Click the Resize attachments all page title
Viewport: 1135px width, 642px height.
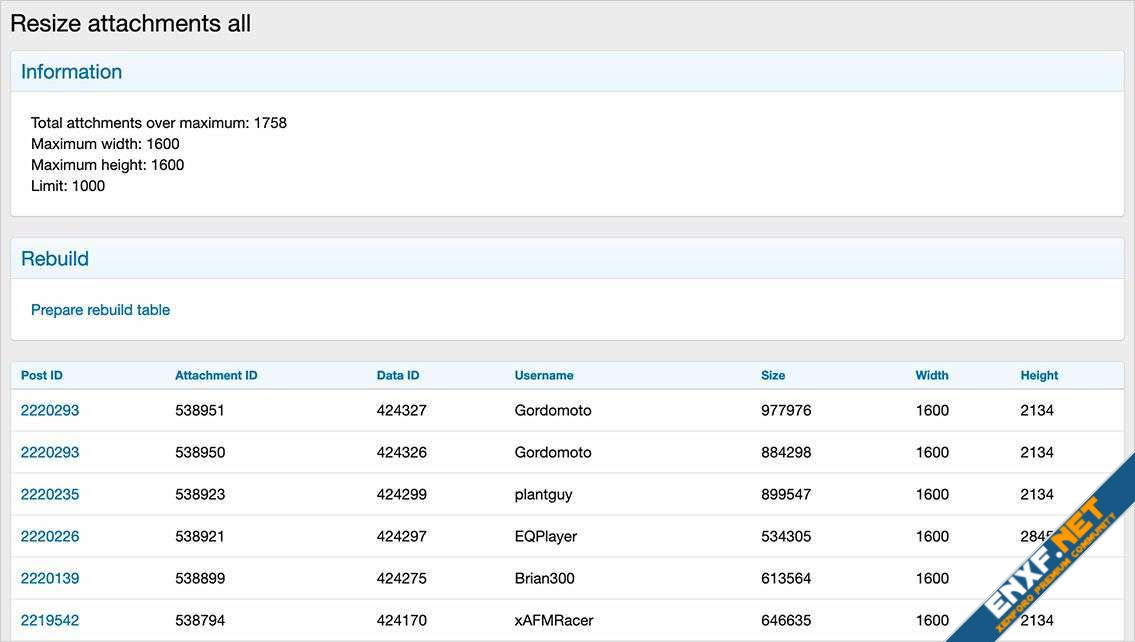(x=130, y=24)
